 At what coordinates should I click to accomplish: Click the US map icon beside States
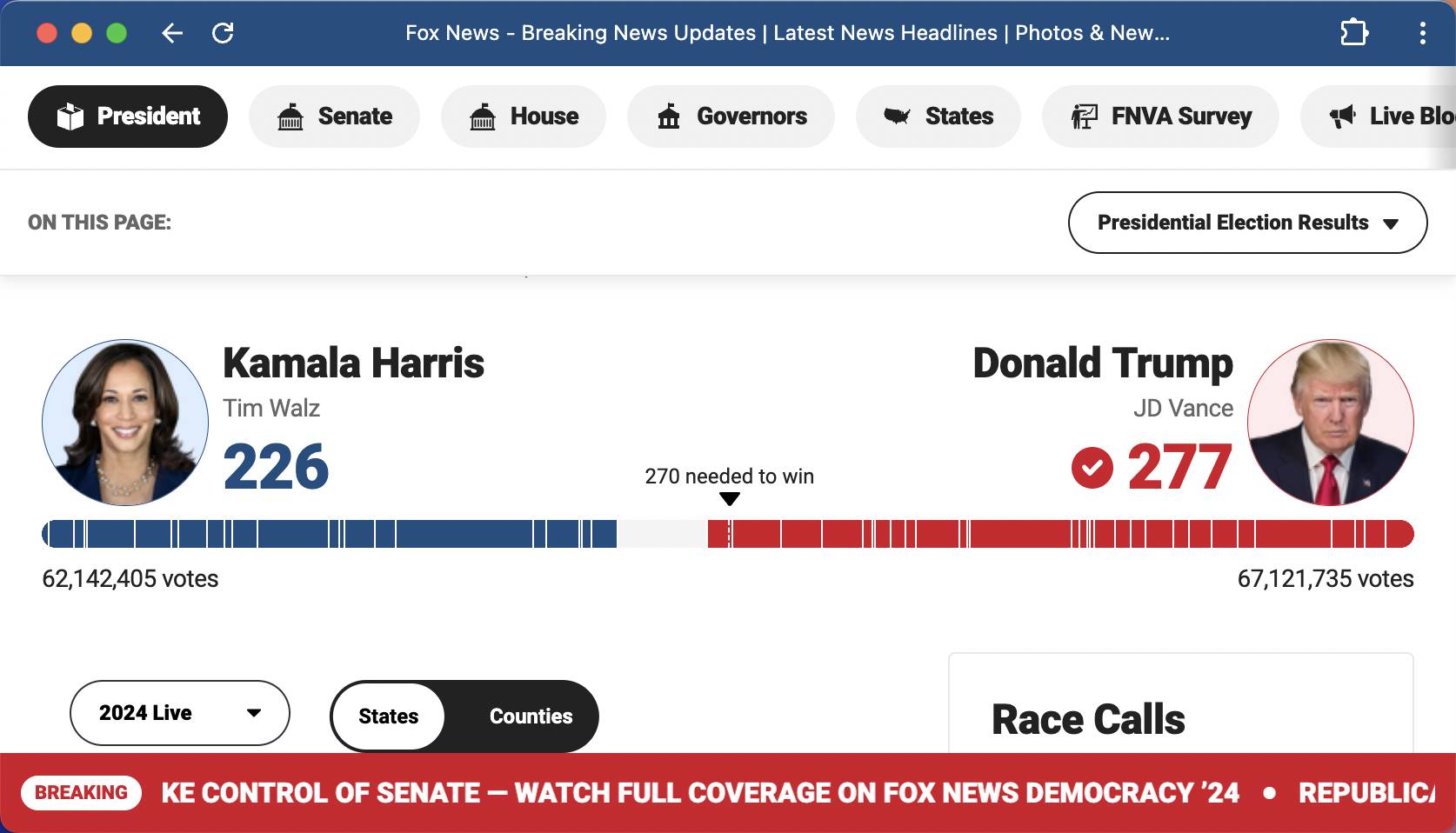pyautogui.click(x=897, y=117)
